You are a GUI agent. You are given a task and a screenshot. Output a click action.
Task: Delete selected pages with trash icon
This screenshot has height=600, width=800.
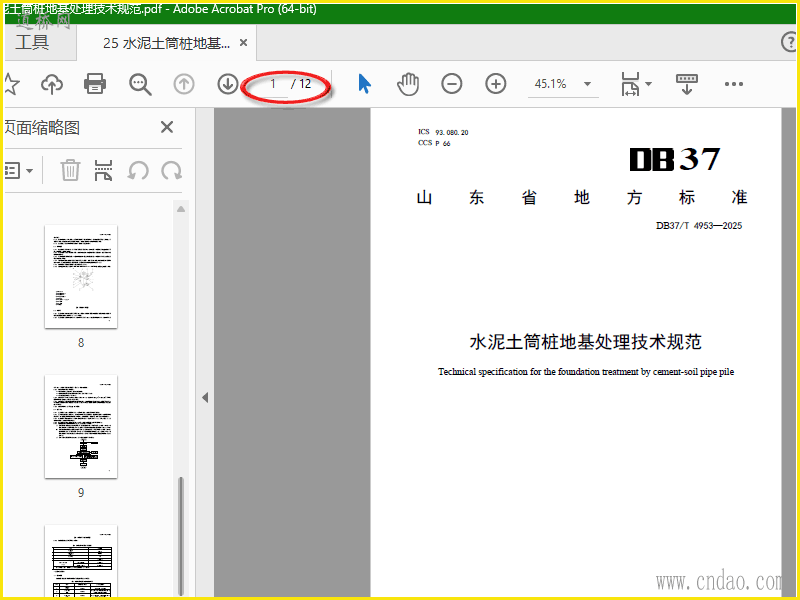click(x=70, y=170)
